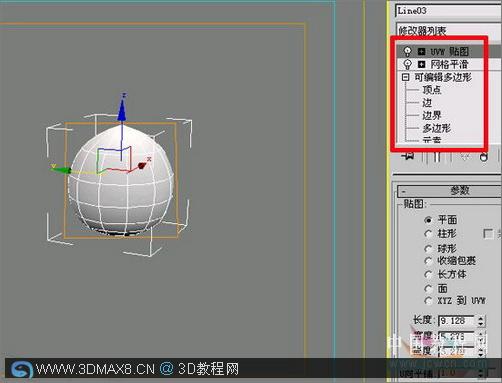Click the 长度 spinner arrows
Viewport: 502px width, 383px height.
pyautogui.click(x=480, y=321)
